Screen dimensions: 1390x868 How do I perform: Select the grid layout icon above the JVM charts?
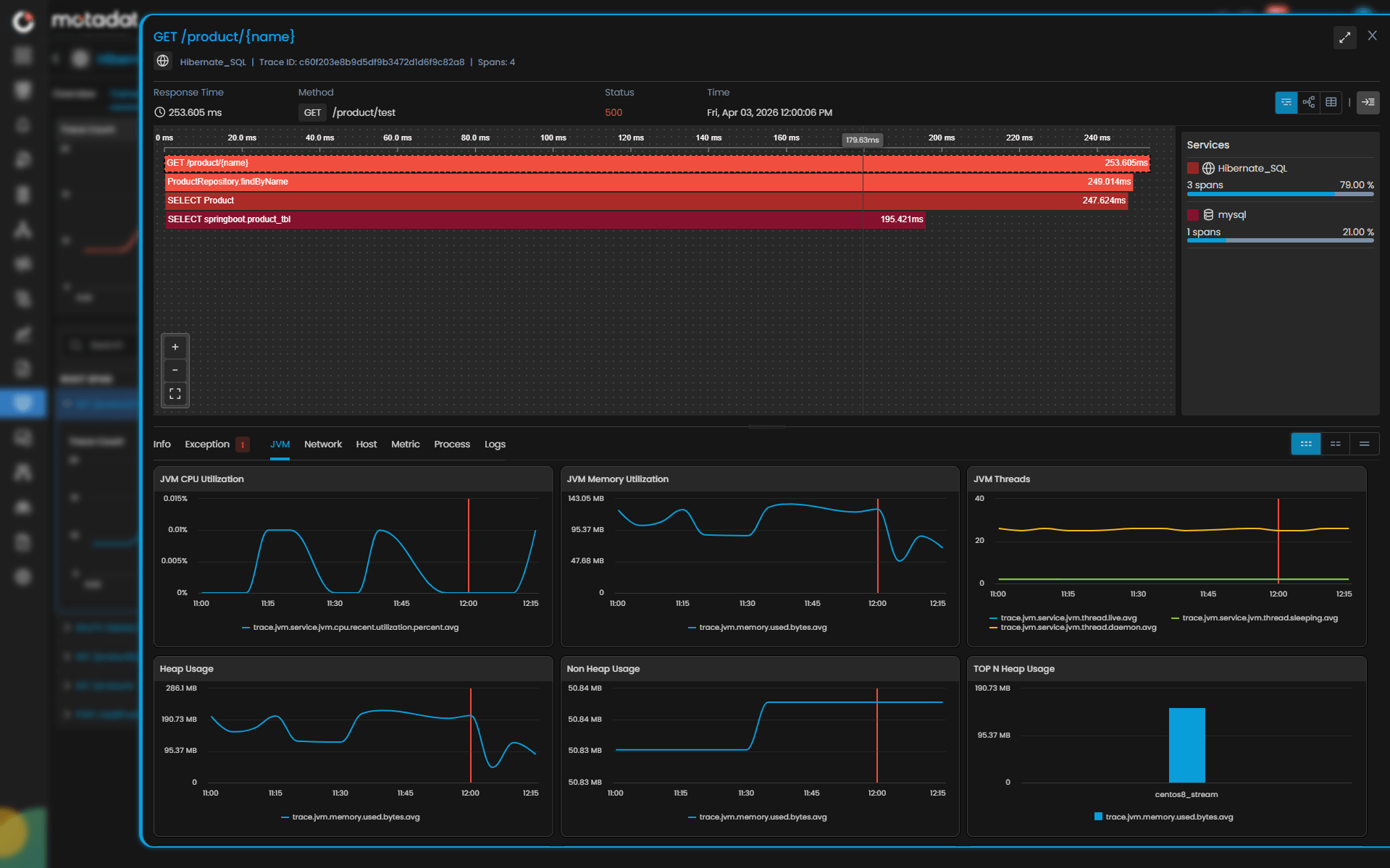pos(1305,443)
